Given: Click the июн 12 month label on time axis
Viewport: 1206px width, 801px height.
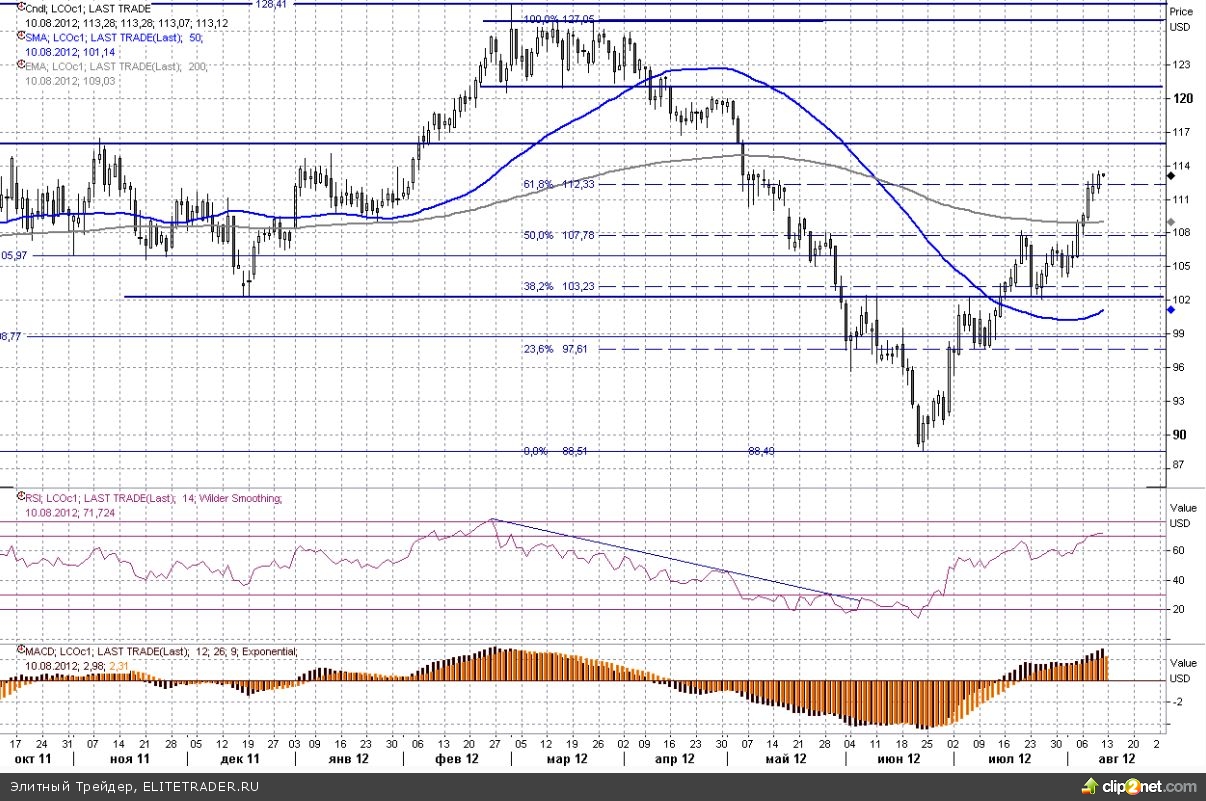Looking at the screenshot, I should tap(897, 760).
